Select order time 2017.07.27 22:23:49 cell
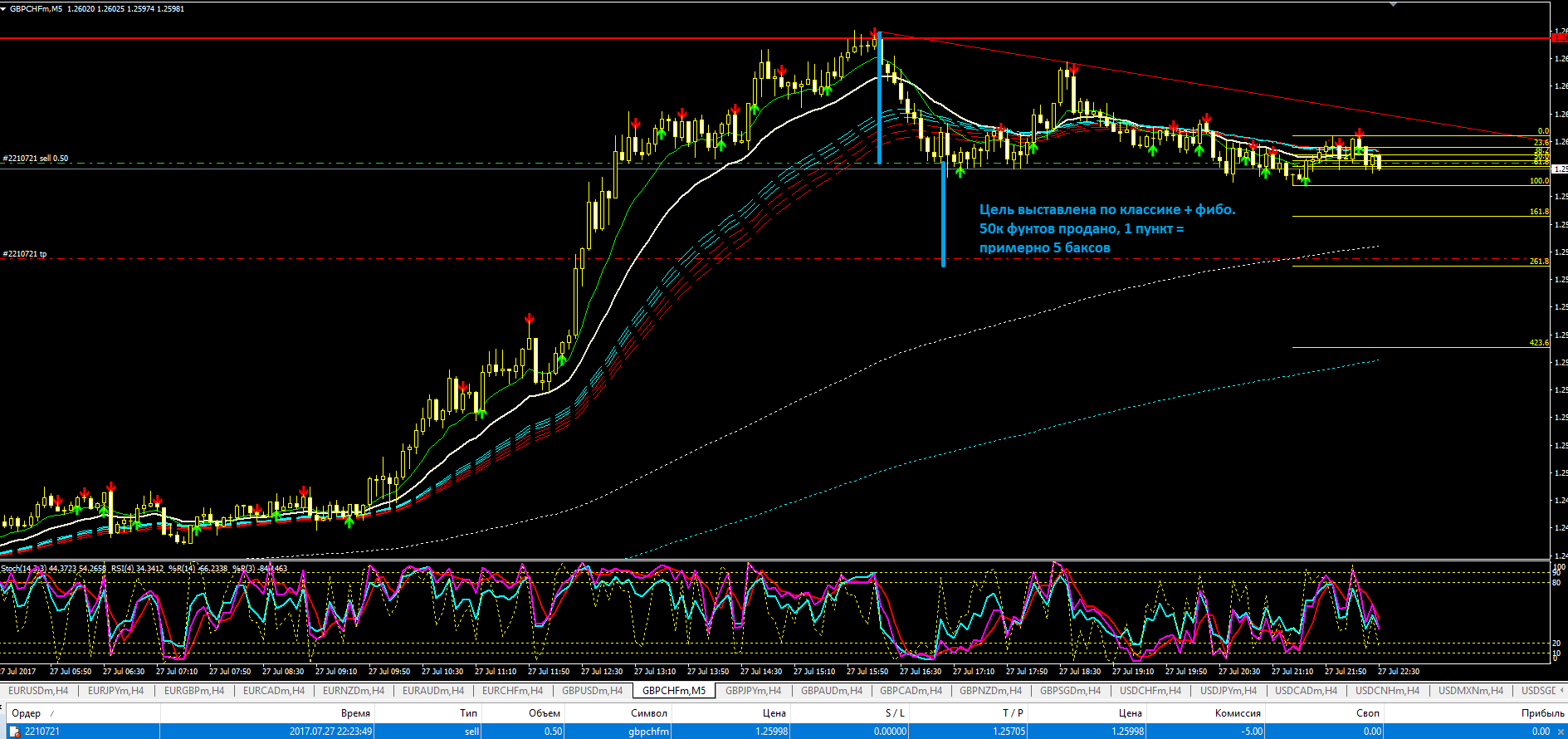This screenshot has height=739, width=1568. coord(267,732)
